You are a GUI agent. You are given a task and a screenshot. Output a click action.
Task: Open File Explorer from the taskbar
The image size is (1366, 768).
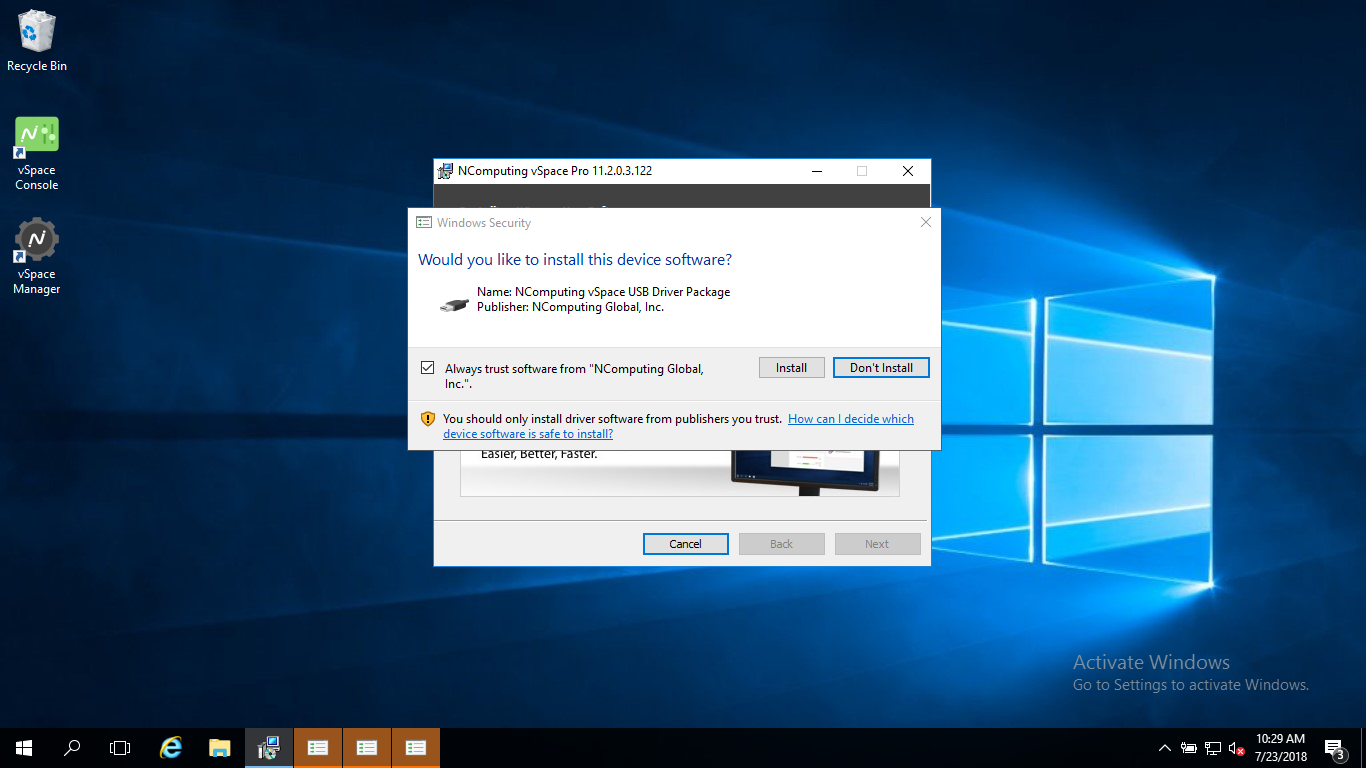(220, 748)
